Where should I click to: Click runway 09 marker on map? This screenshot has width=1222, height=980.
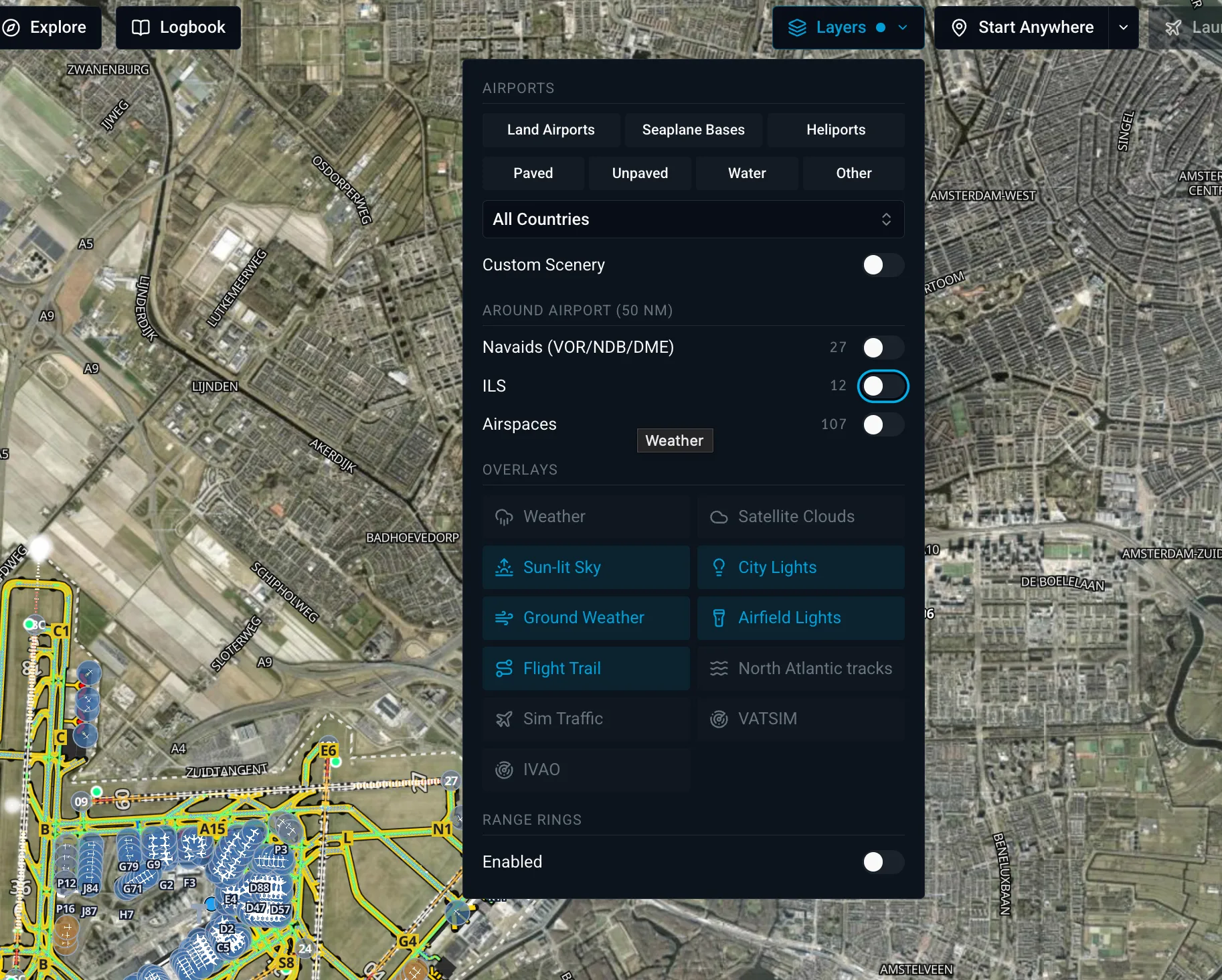point(81,801)
